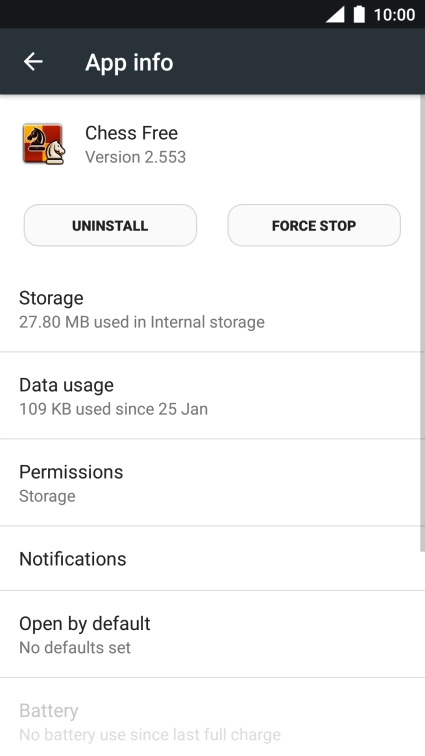Tap the Version 2.553 label
The image size is (425, 756).
coord(136,157)
